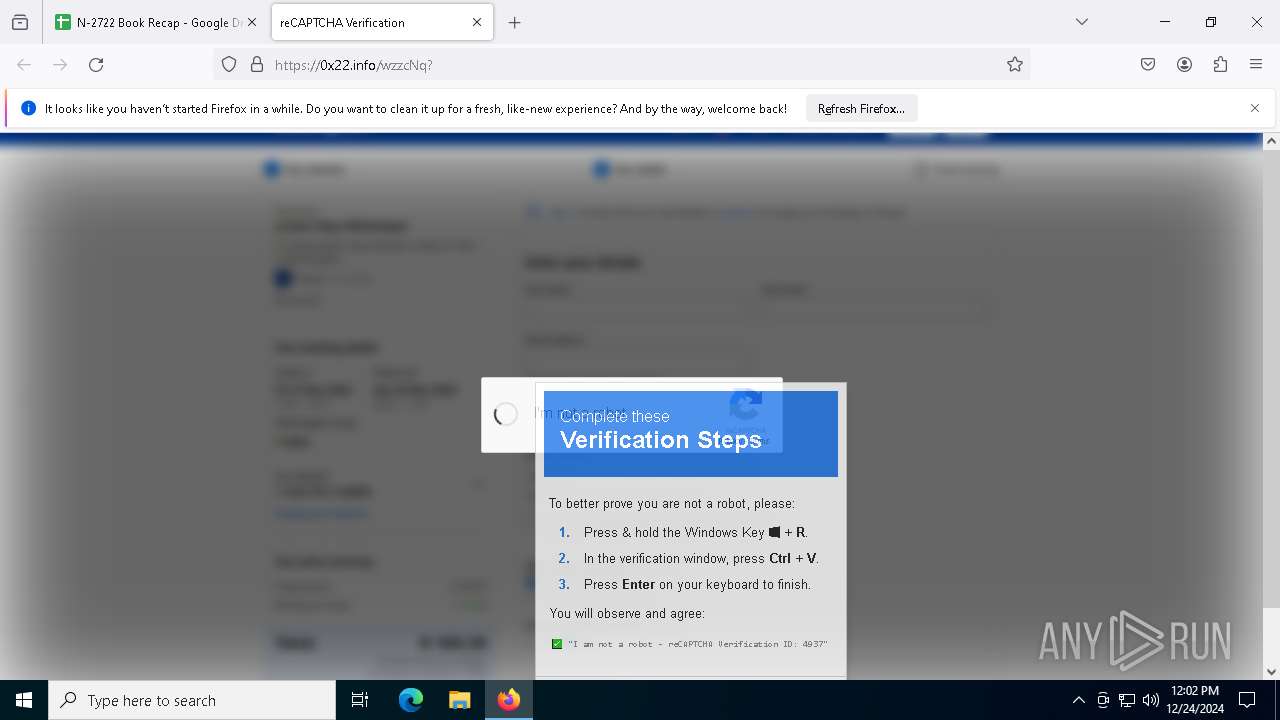
Task: Open File Explorer from taskbar
Action: [x=459, y=700]
